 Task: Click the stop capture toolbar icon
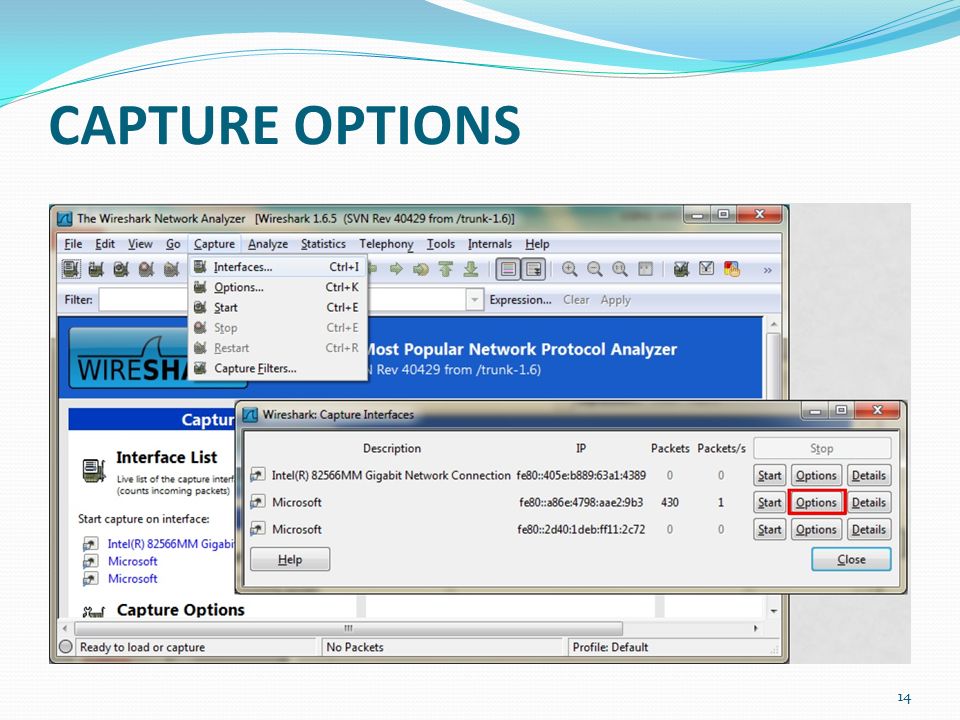pos(146,269)
